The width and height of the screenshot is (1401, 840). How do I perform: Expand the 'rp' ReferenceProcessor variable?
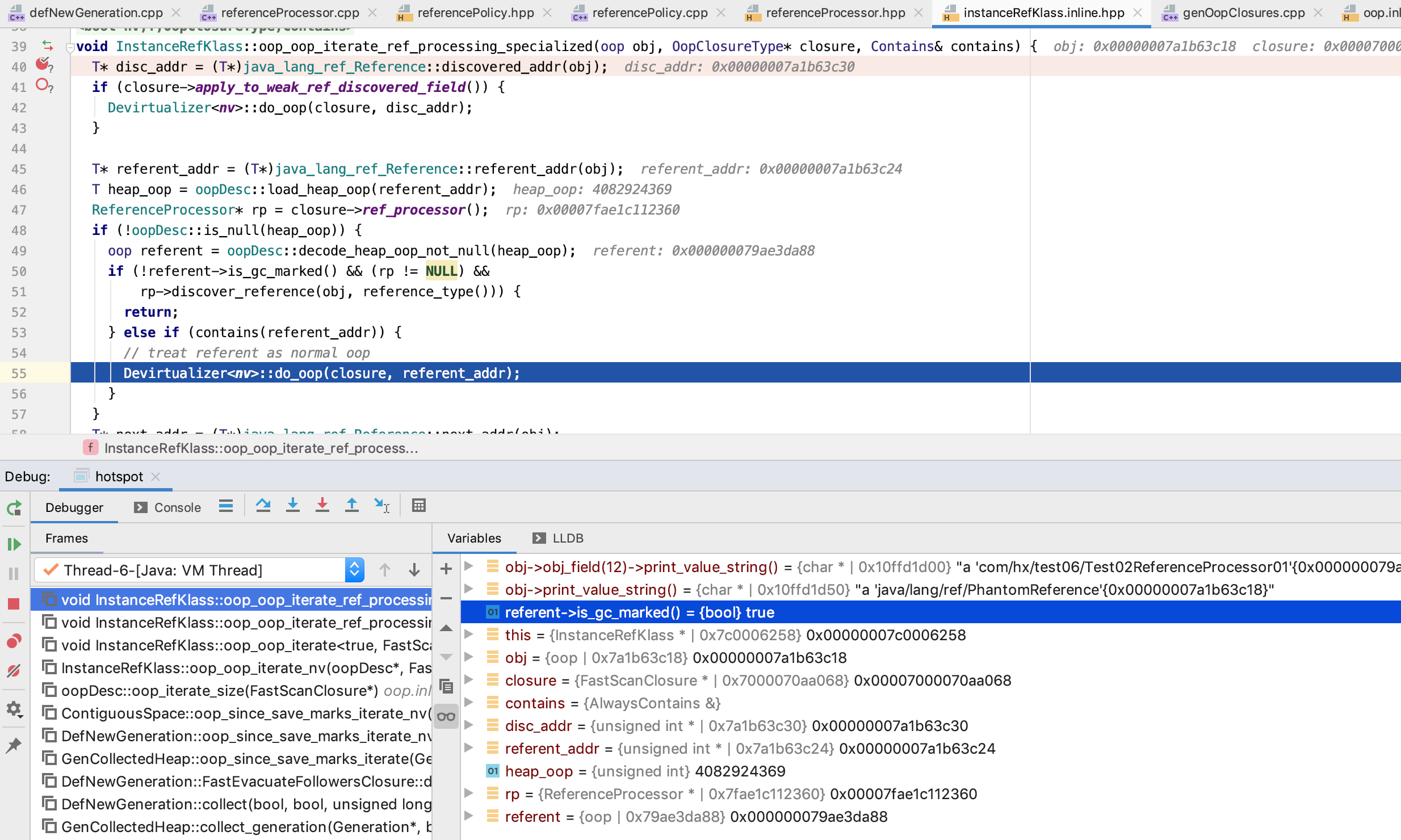[469, 793]
